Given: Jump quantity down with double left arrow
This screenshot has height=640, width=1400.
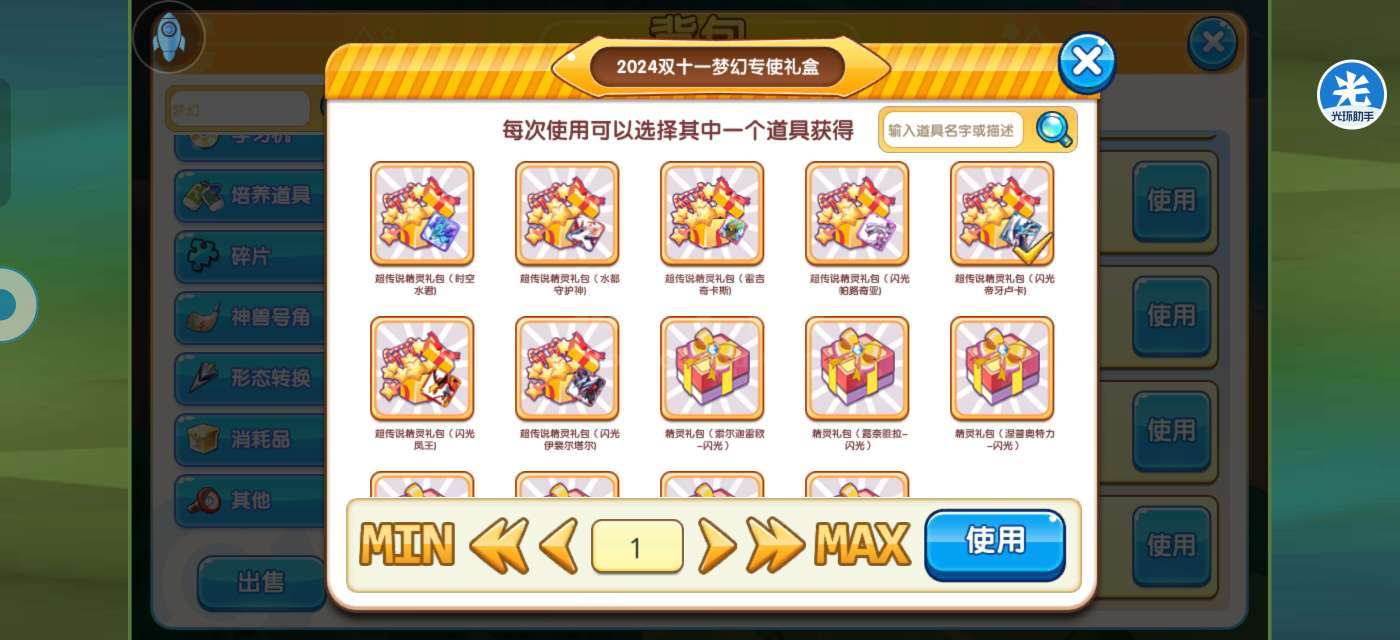Looking at the screenshot, I should 499,546.
